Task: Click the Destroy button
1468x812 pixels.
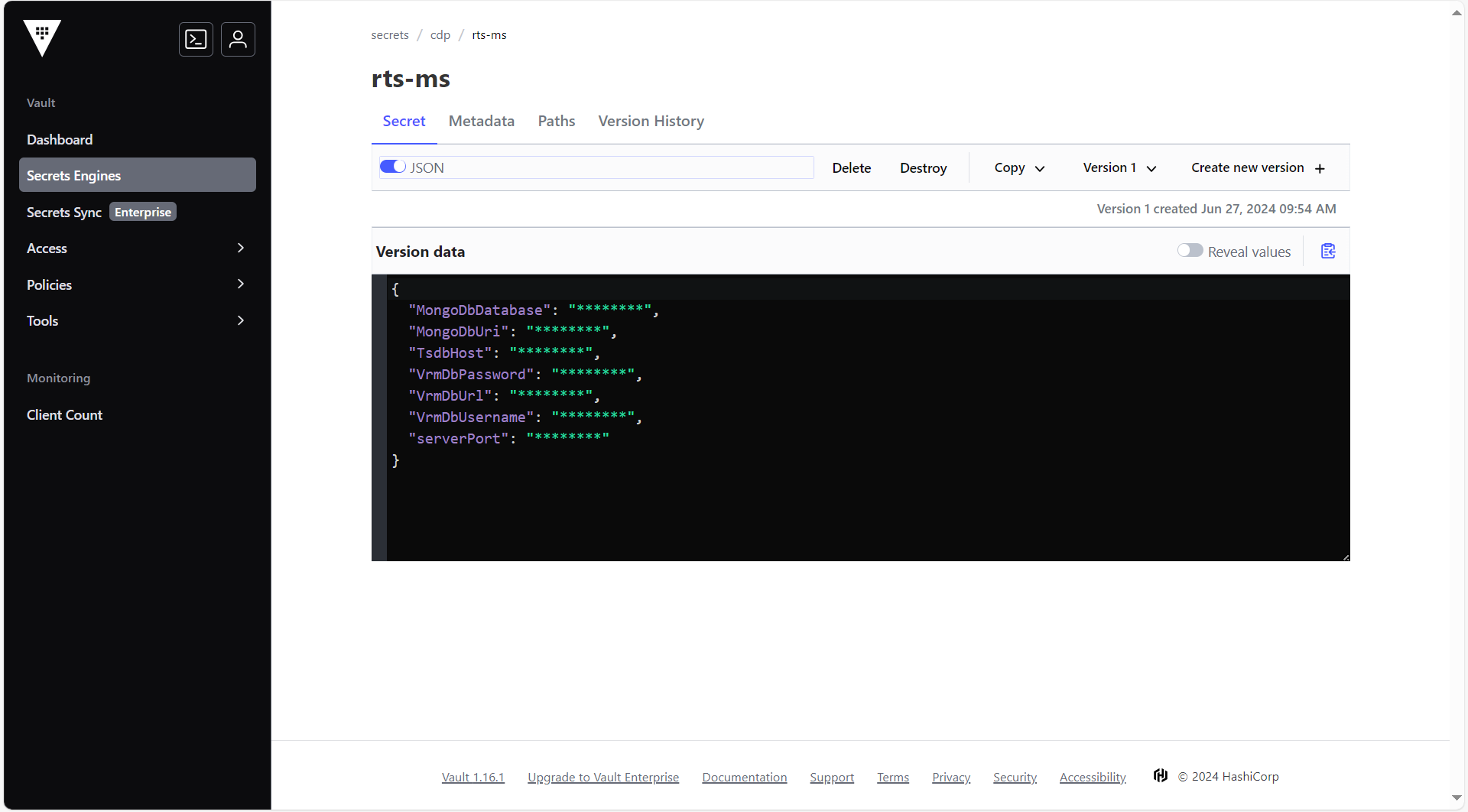Action: pos(924,167)
